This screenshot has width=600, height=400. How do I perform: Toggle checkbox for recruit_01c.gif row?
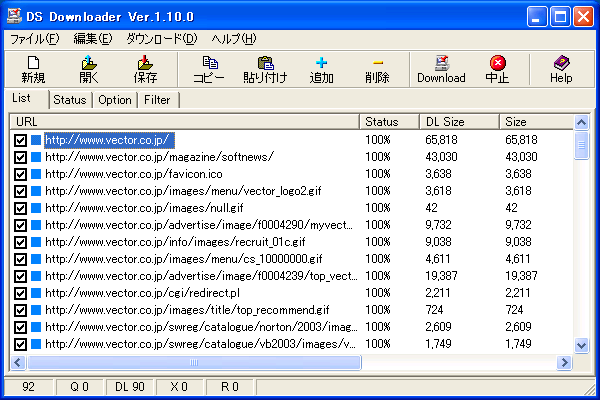pyautogui.click(x=20, y=242)
